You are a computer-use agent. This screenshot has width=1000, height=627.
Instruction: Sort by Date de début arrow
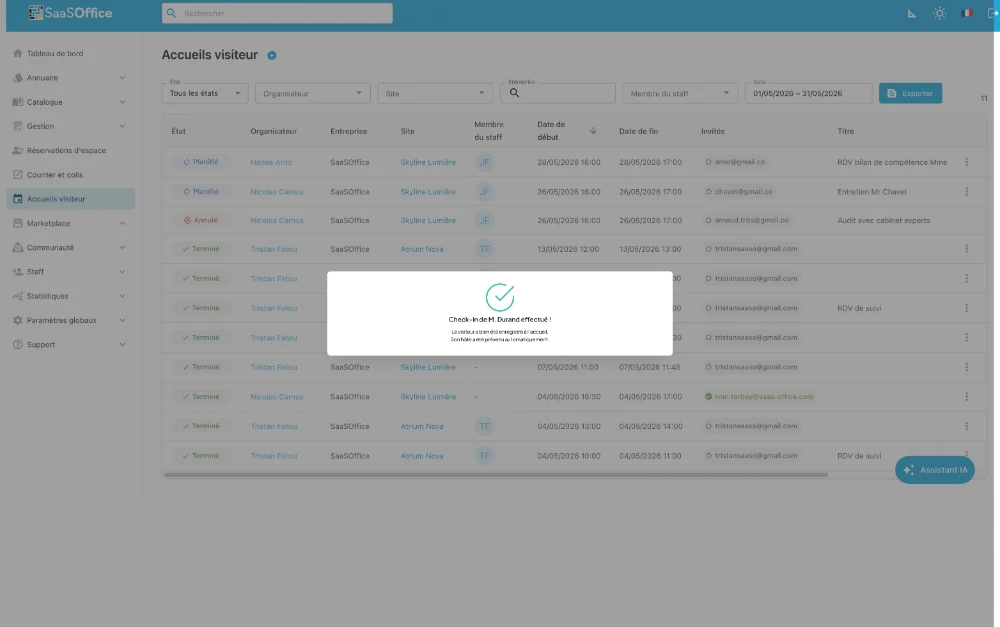(593, 131)
